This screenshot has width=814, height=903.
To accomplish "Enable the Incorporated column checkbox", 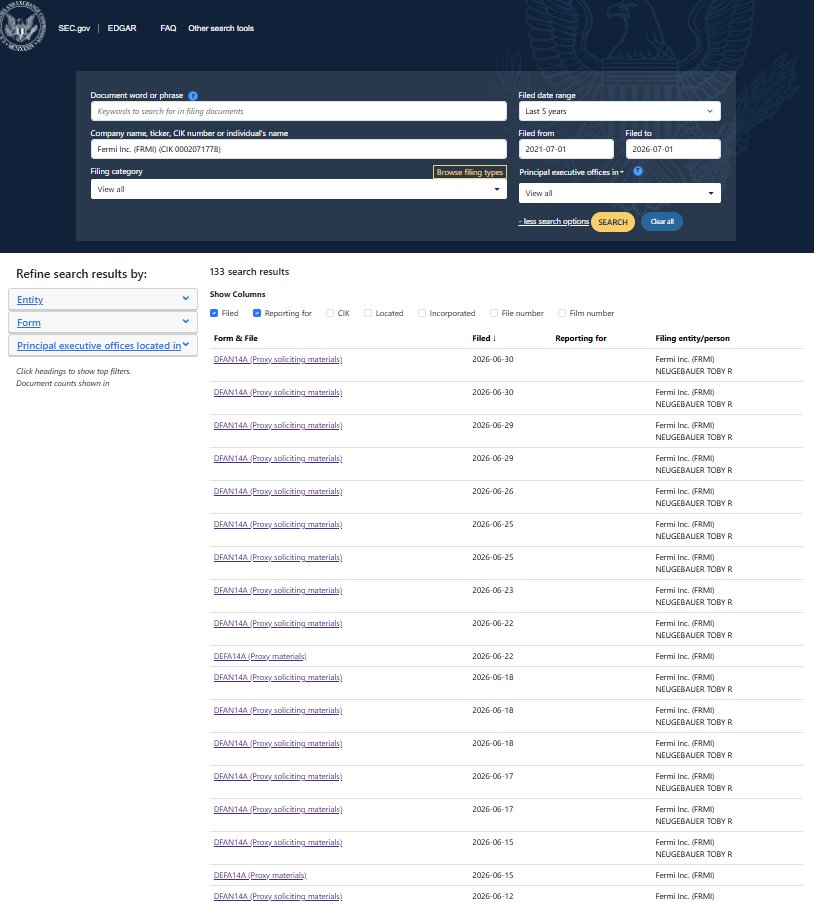I will tap(422, 313).
